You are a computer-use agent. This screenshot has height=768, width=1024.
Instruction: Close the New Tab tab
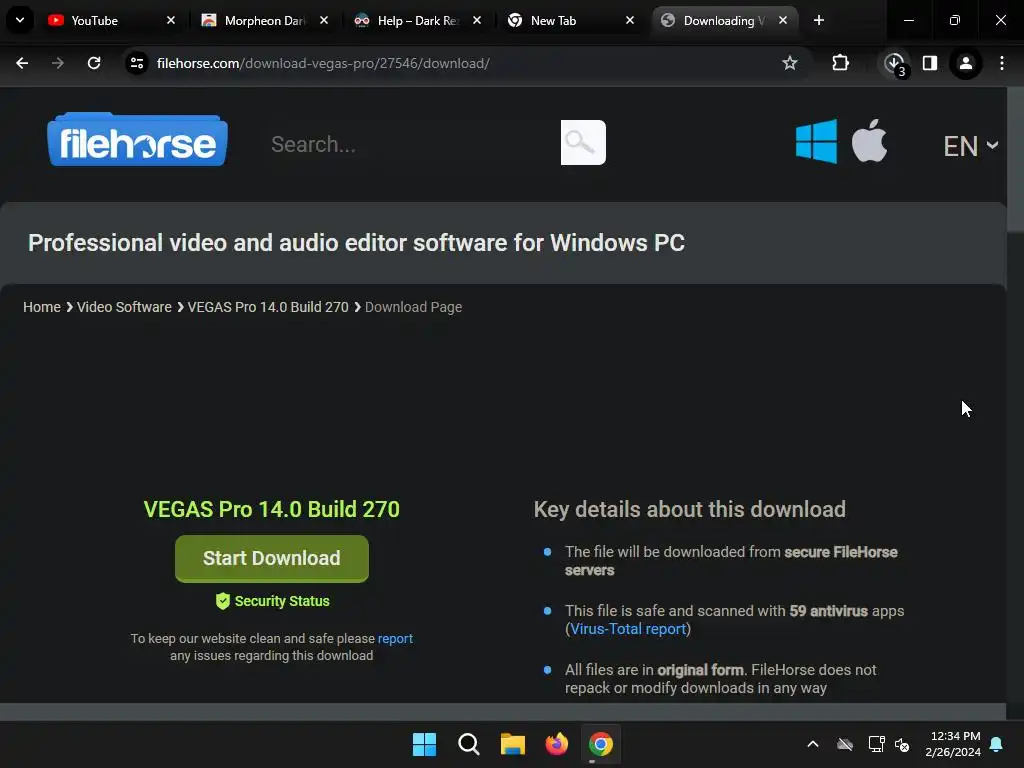coord(630,21)
